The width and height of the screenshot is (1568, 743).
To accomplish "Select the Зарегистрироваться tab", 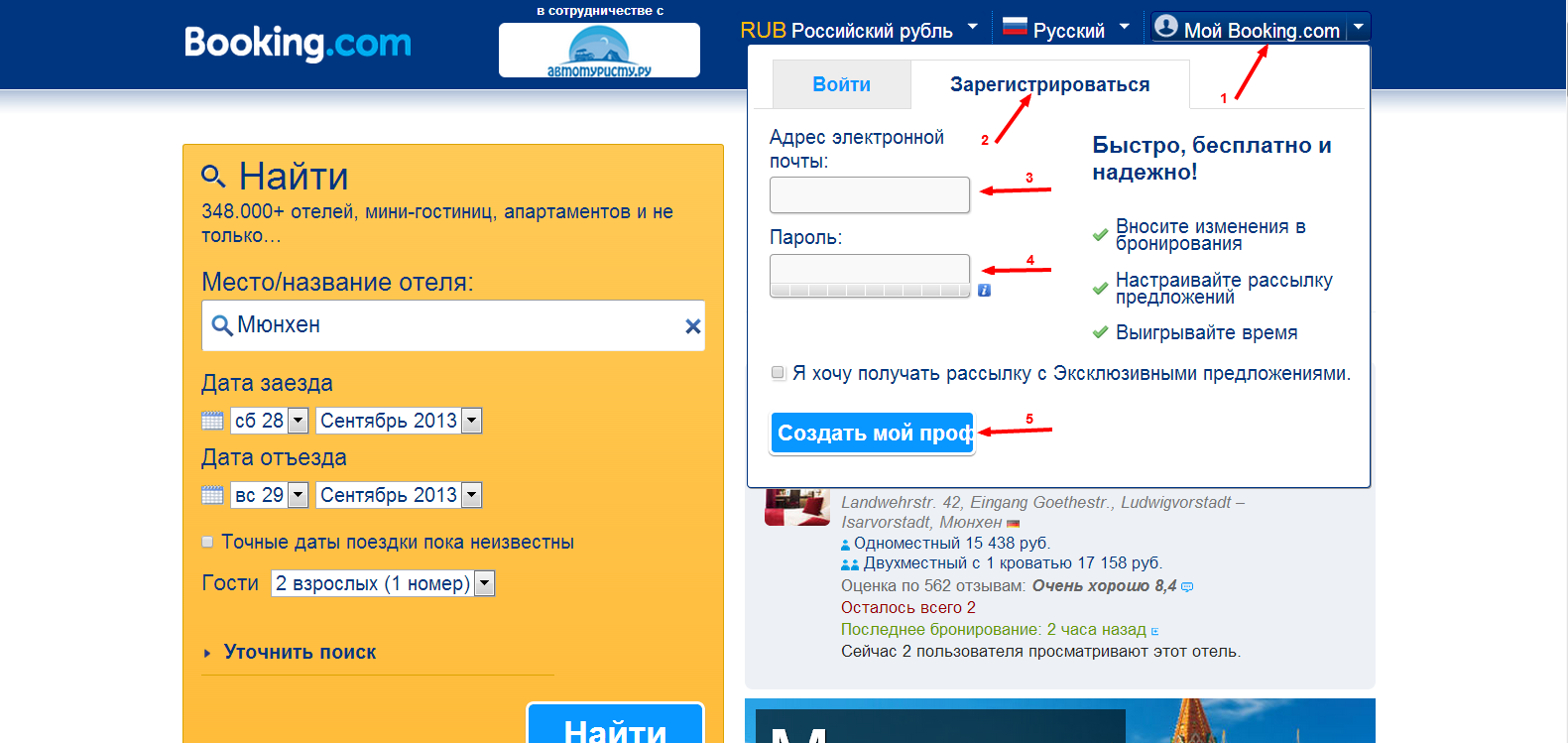I will tap(1050, 84).
